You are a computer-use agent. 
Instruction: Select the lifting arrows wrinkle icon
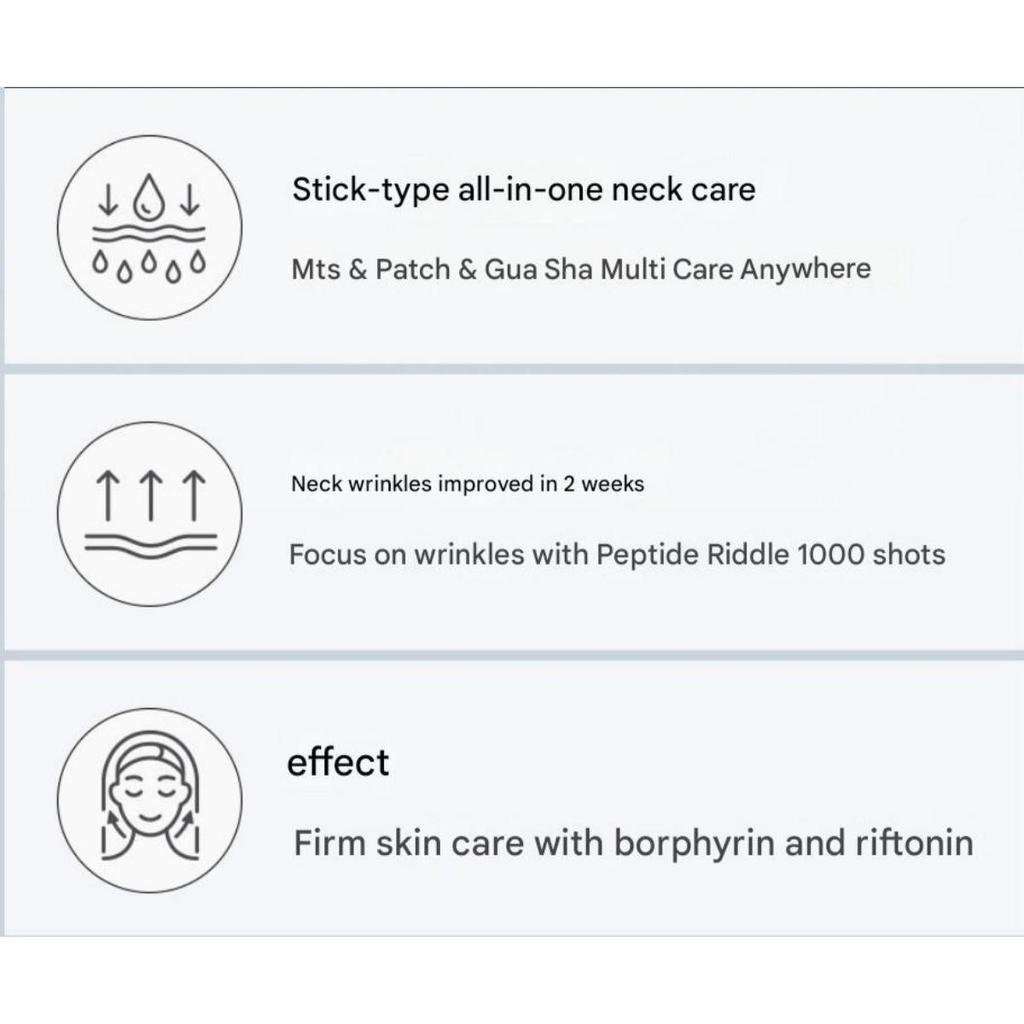[149, 514]
